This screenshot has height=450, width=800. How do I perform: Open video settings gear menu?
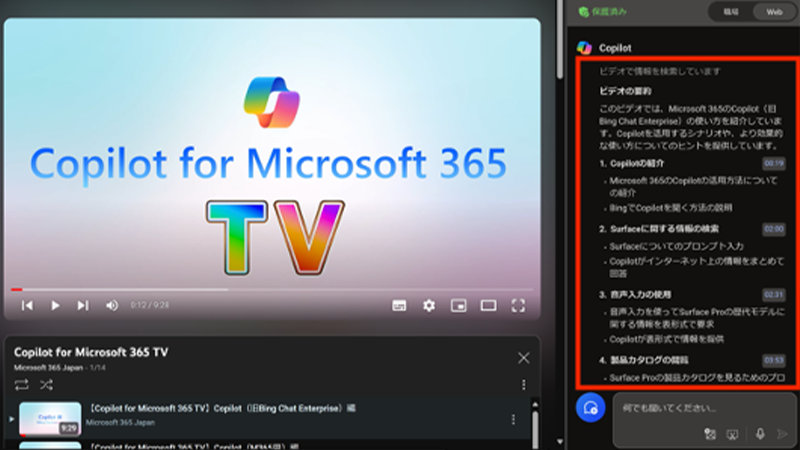click(429, 305)
